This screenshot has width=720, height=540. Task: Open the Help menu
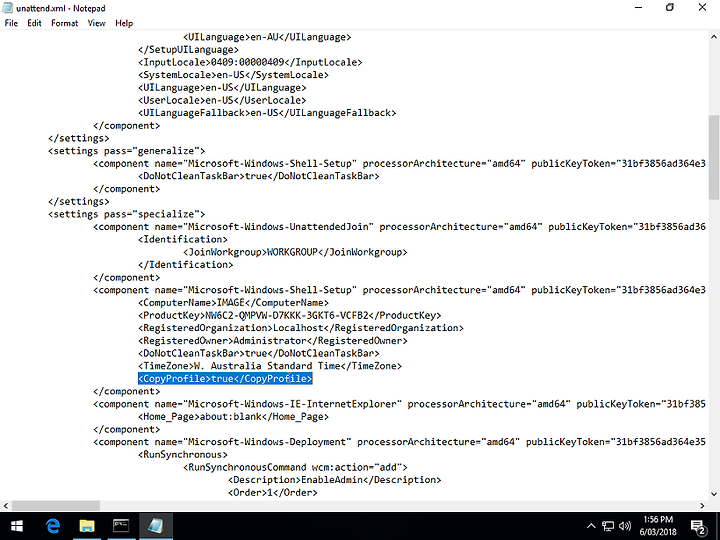pyautogui.click(x=124, y=23)
